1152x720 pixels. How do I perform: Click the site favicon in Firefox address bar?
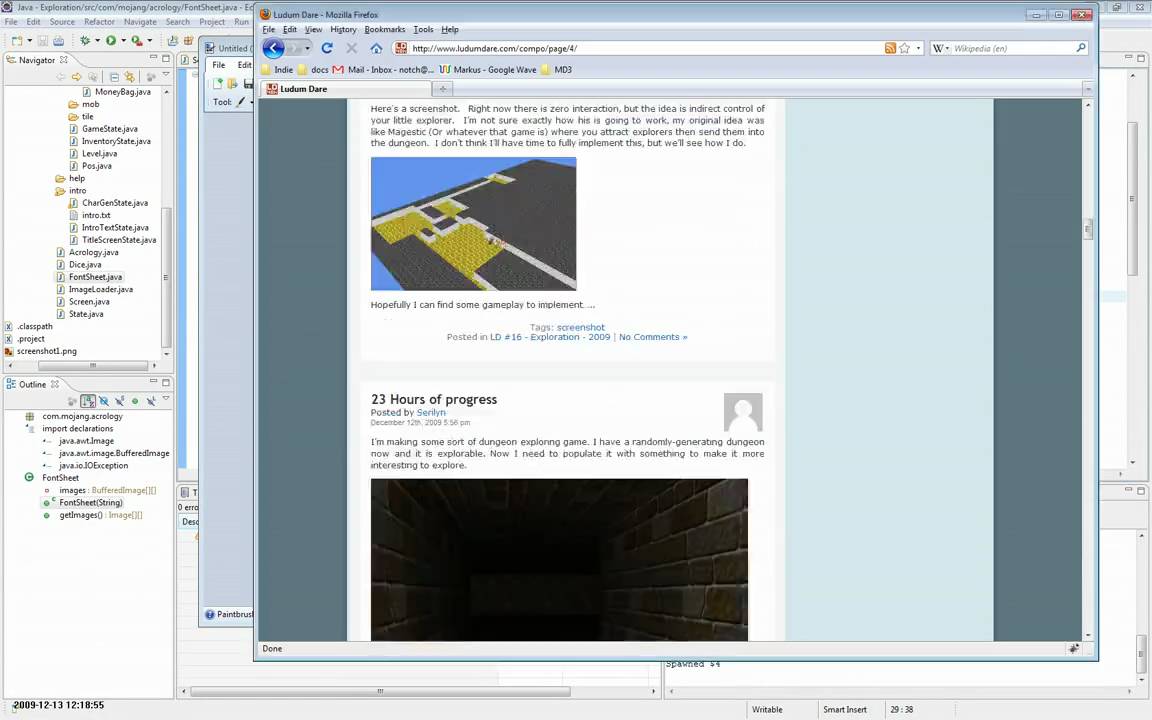pos(400,48)
